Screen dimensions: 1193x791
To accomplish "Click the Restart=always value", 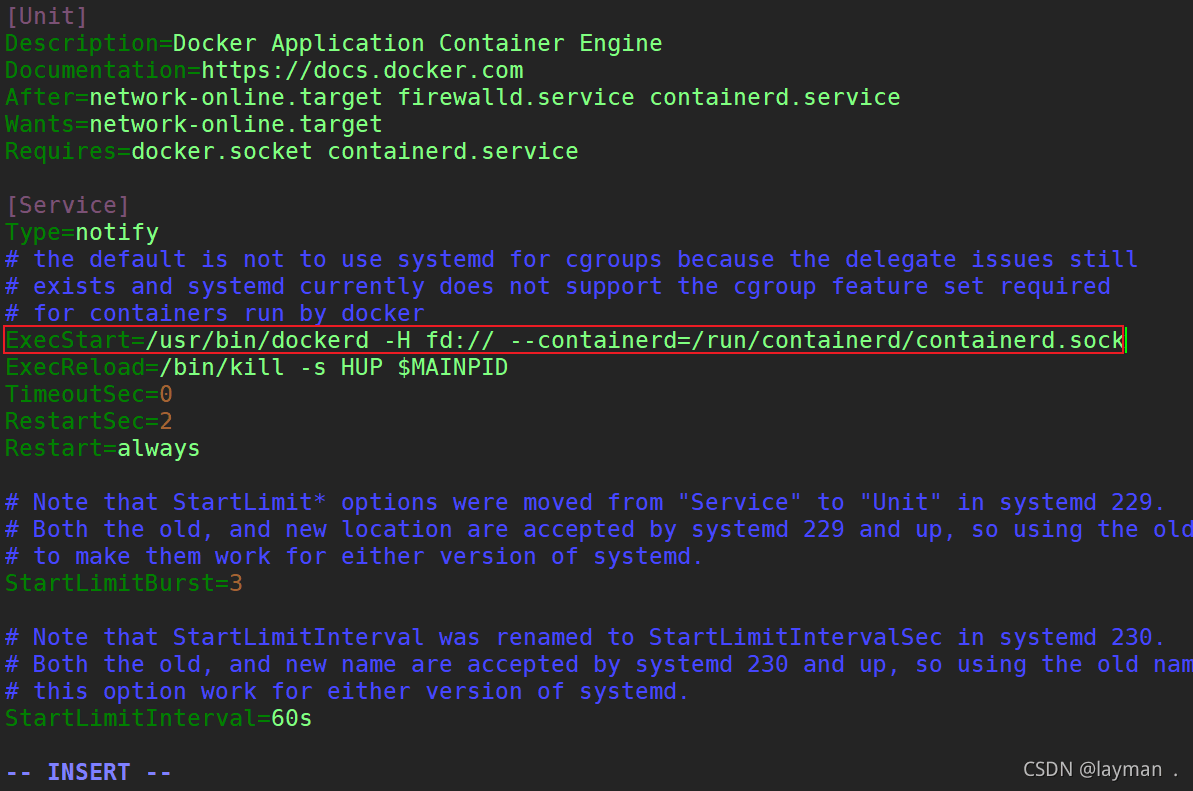I will click(x=158, y=448).
